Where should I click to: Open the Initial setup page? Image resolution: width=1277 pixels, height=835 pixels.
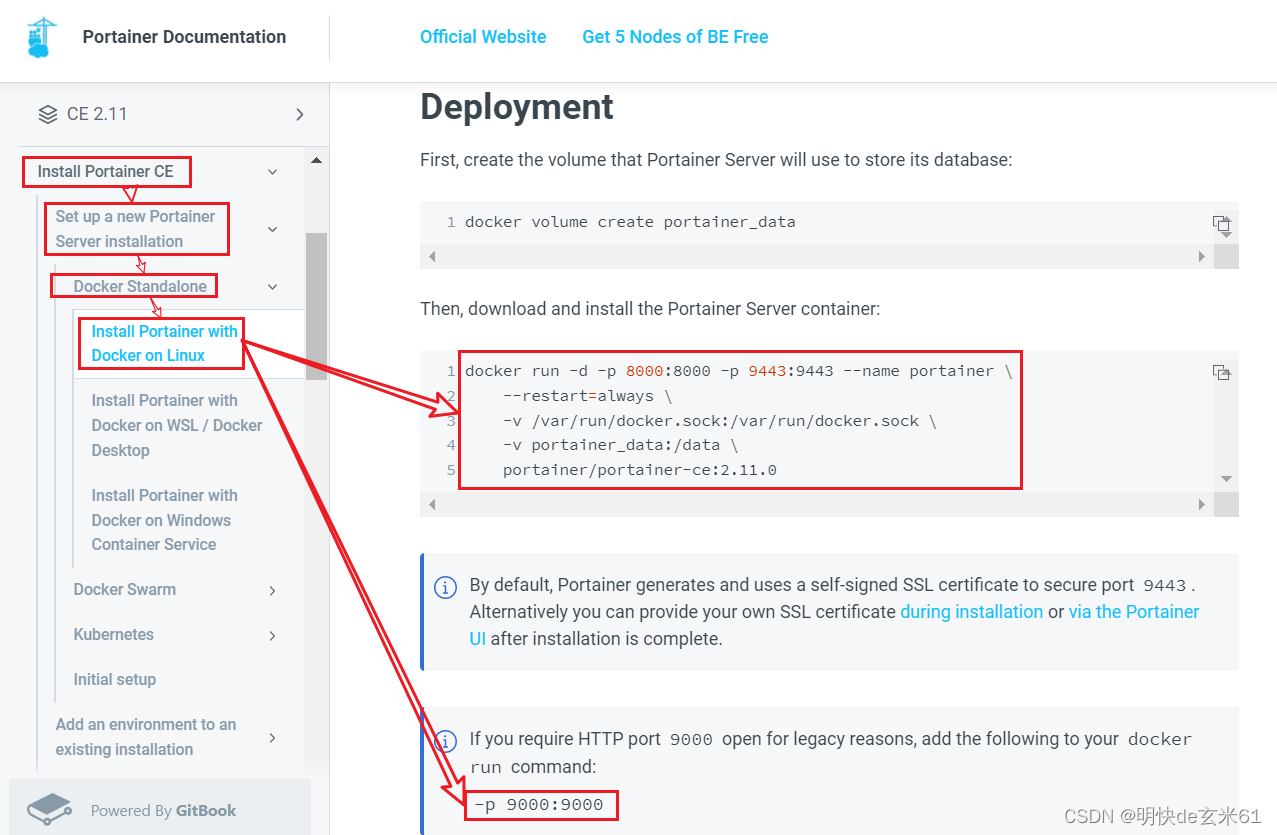click(115, 679)
